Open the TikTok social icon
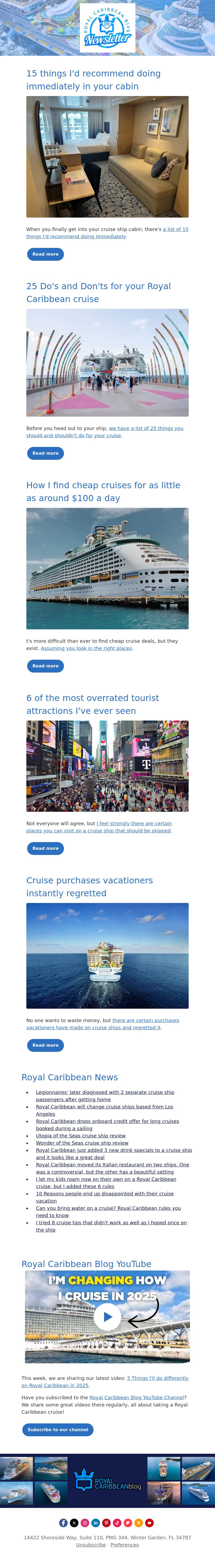The width and height of the screenshot is (215, 1568). point(117,1522)
